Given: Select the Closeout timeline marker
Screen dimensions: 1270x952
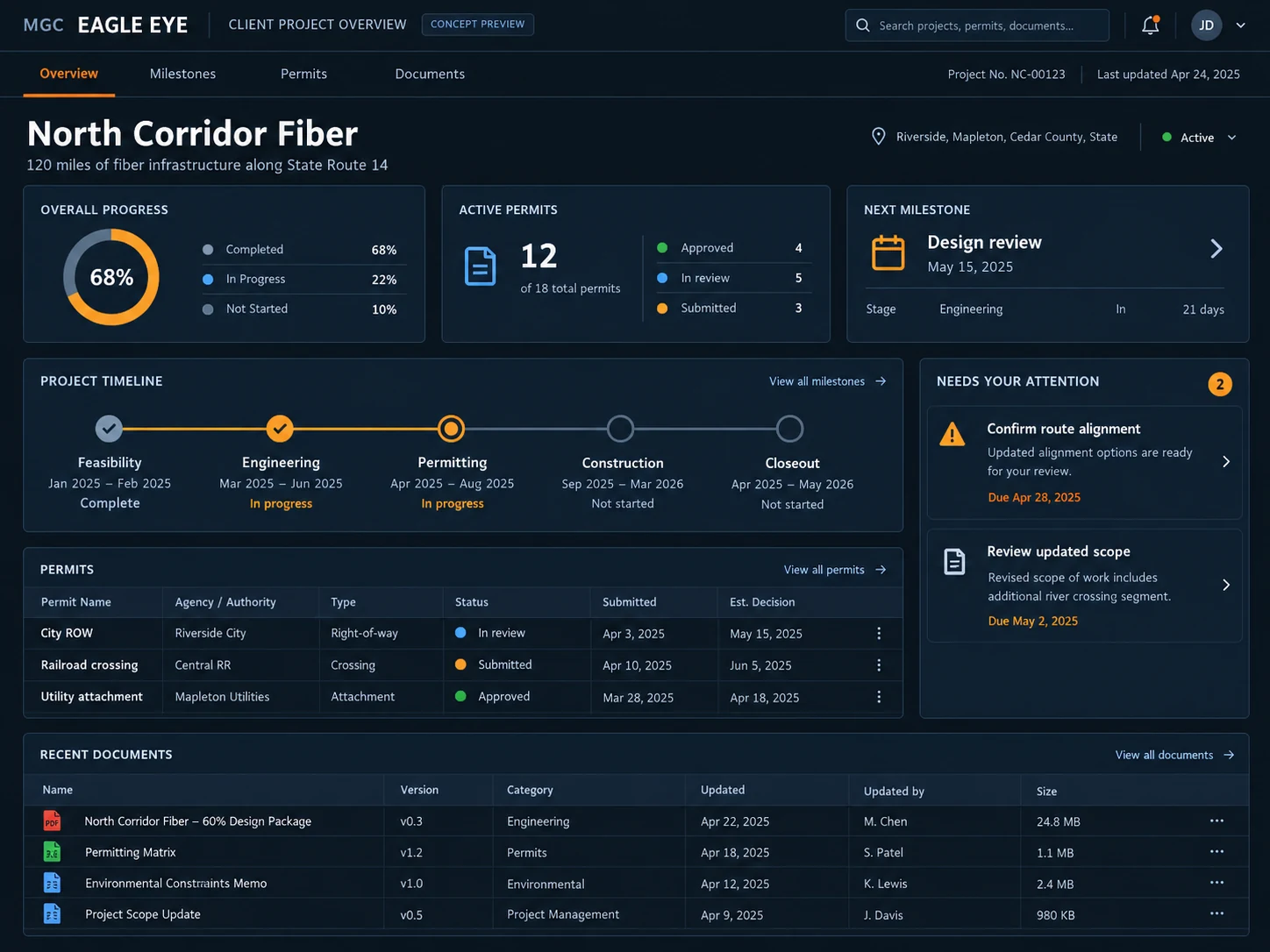Looking at the screenshot, I should (x=789, y=429).
